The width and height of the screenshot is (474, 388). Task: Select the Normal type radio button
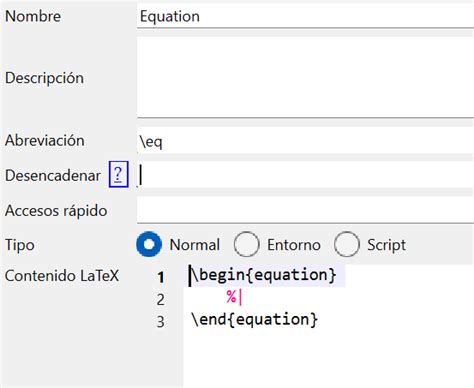149,244
